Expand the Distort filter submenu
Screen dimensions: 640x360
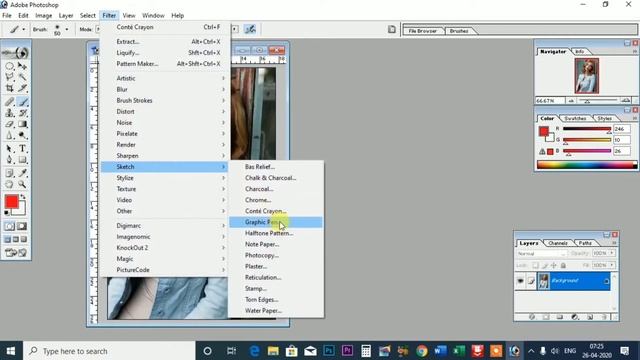164,111
